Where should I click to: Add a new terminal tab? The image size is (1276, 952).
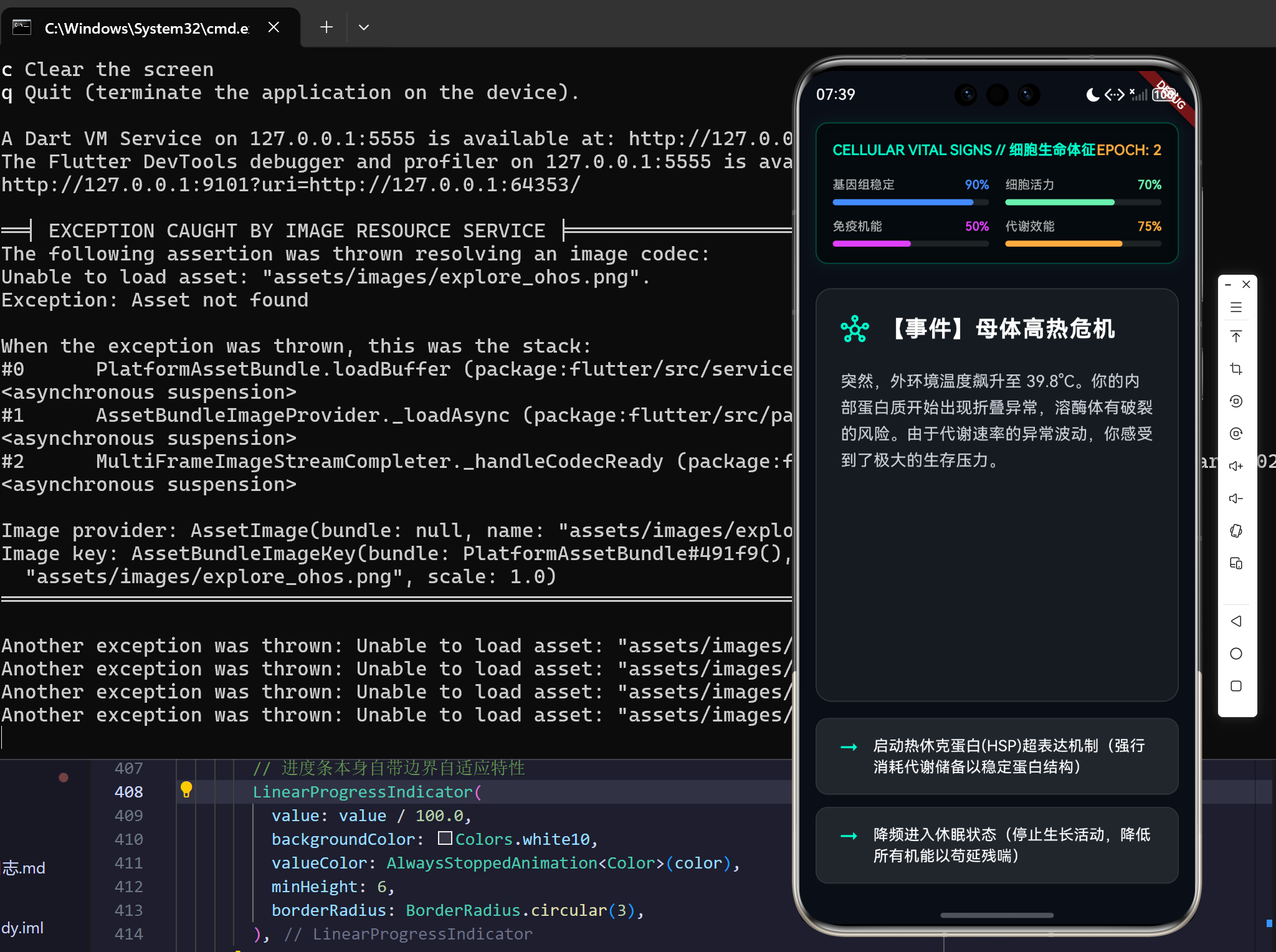tap(326, 27)
